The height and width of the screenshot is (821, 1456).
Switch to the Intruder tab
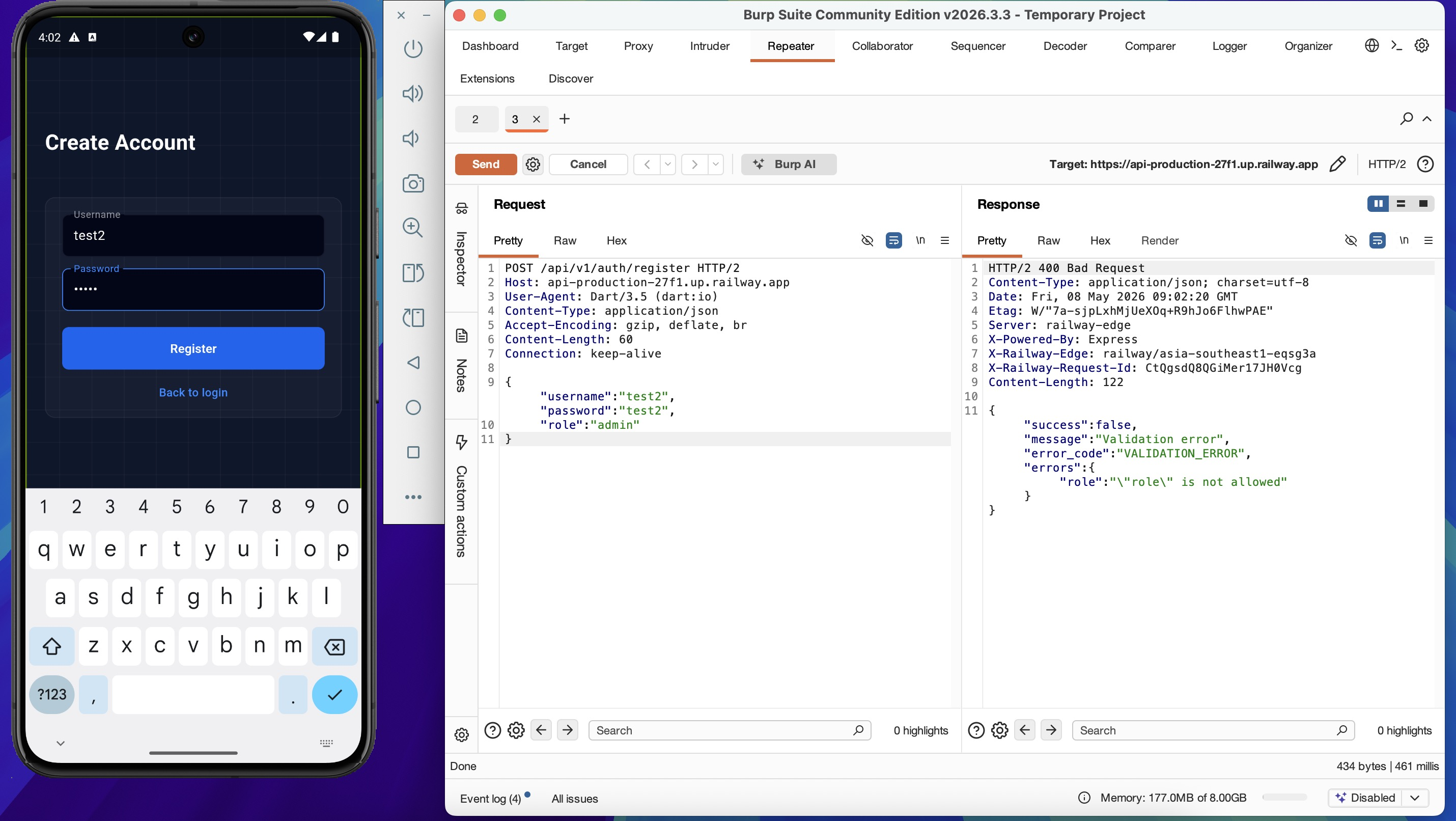coord(709,46)
